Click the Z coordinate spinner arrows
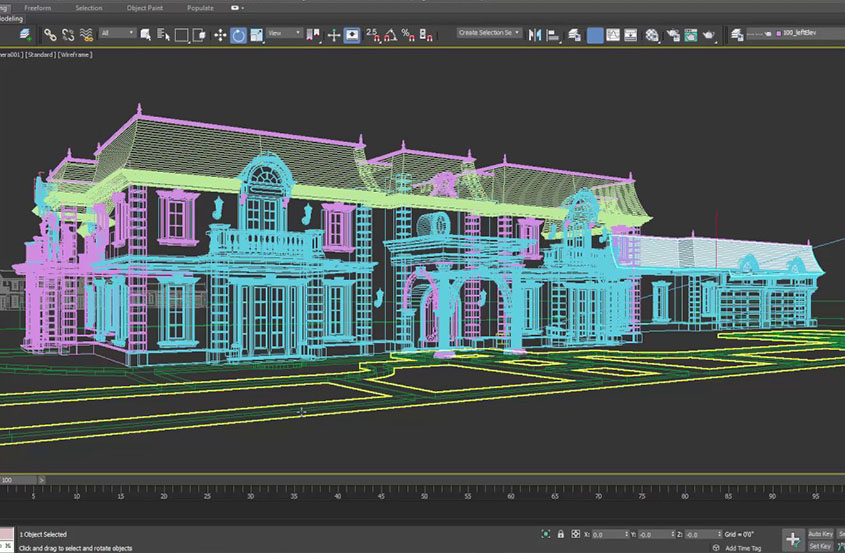The image size is (845, 553). pos(719,535)
